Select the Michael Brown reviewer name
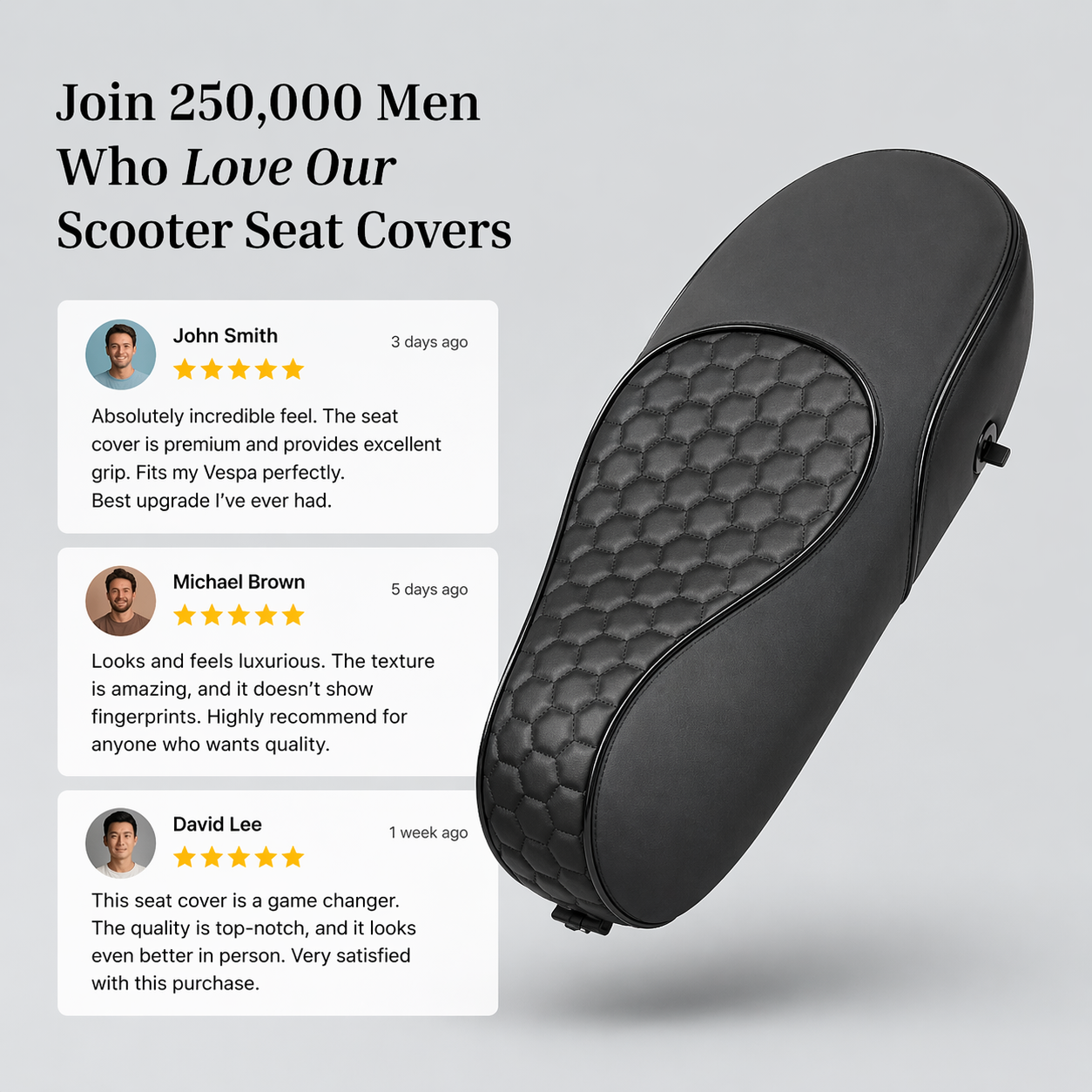The image size is (1092, 1092). pyautogui.click(x=239, y=582)
